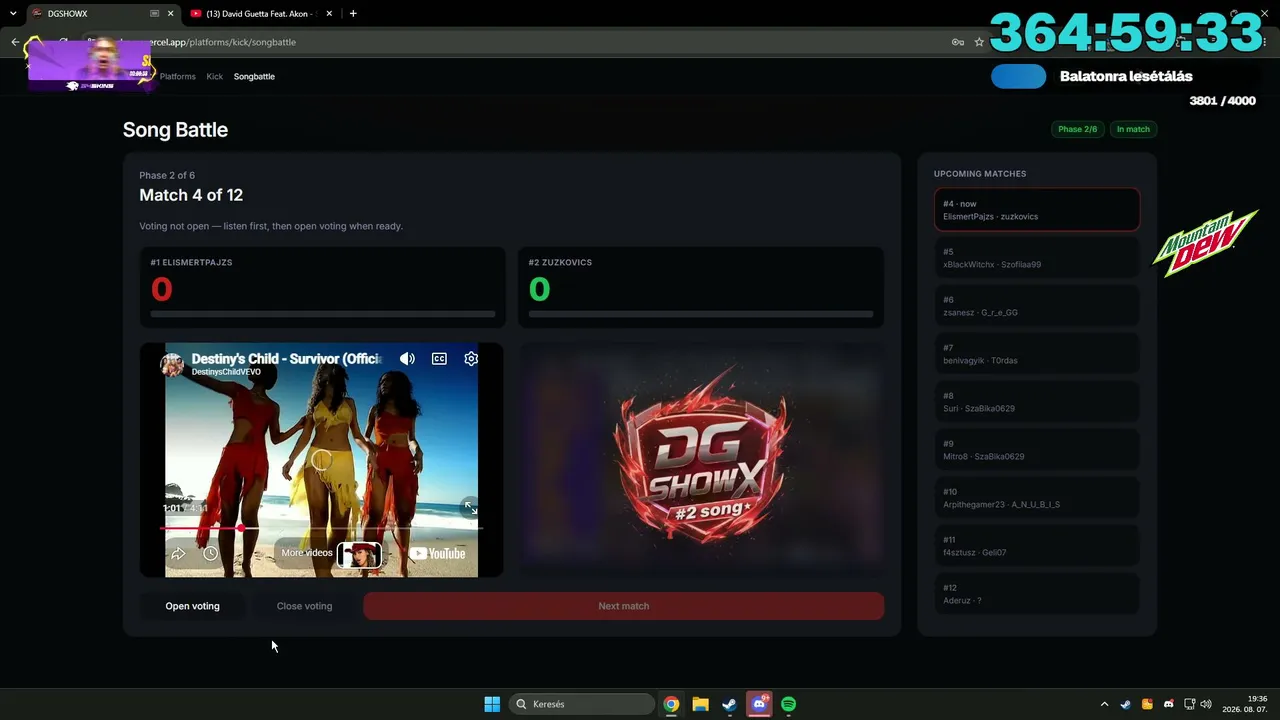Reveal the hidden #2 song cover
This screenshot has width=1280, height=720.
(701, 460)
